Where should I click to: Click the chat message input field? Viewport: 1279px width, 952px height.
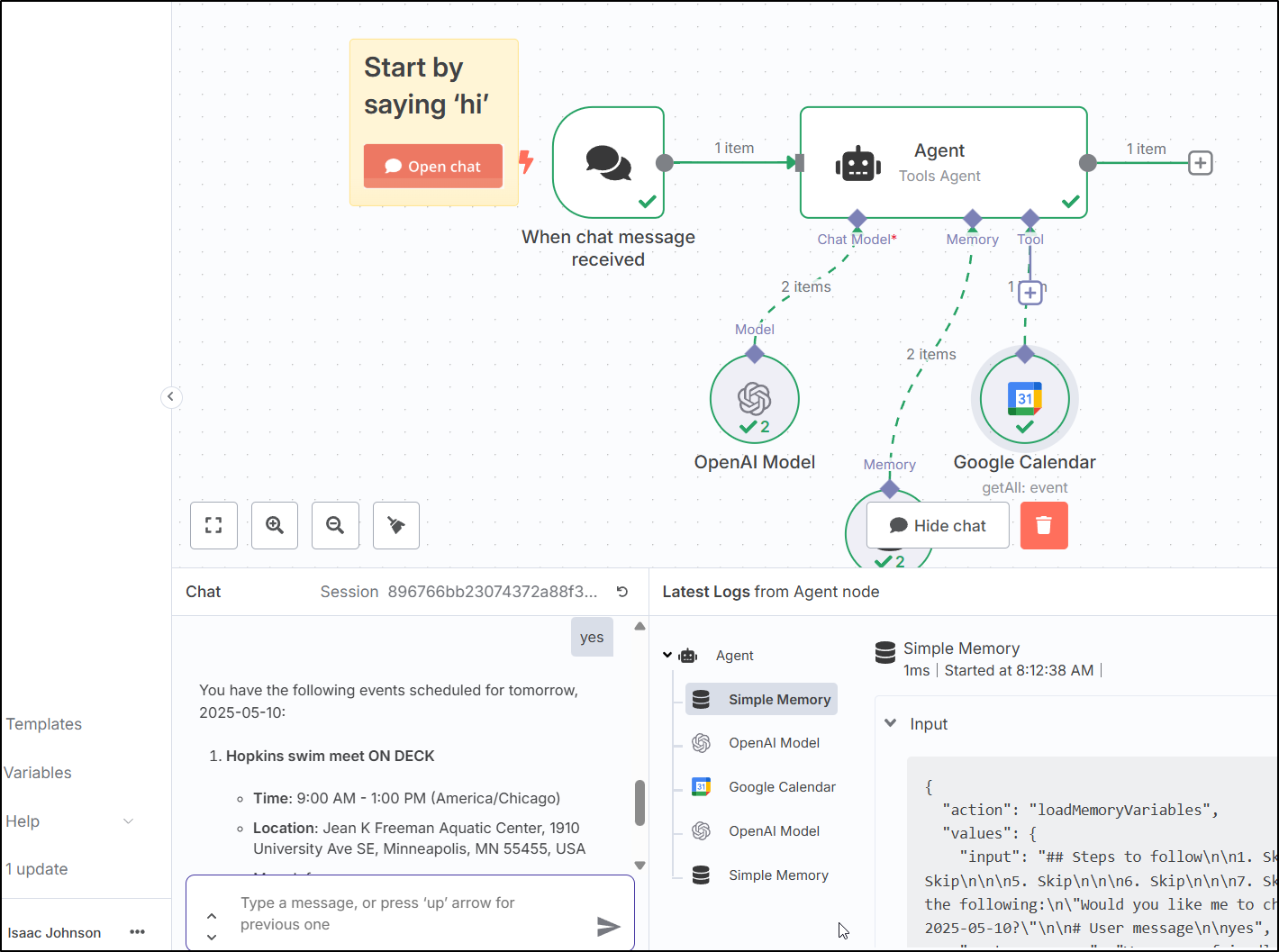point(410,913)
